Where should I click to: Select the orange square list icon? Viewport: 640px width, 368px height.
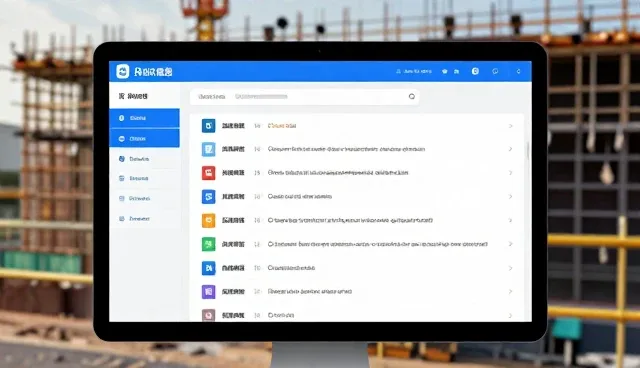pyautogui.click(x=208, y=220)
